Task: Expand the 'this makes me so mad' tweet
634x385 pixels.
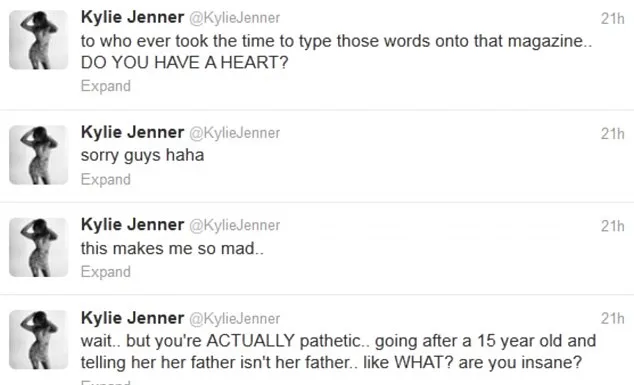Action: [x=106, y=272]
